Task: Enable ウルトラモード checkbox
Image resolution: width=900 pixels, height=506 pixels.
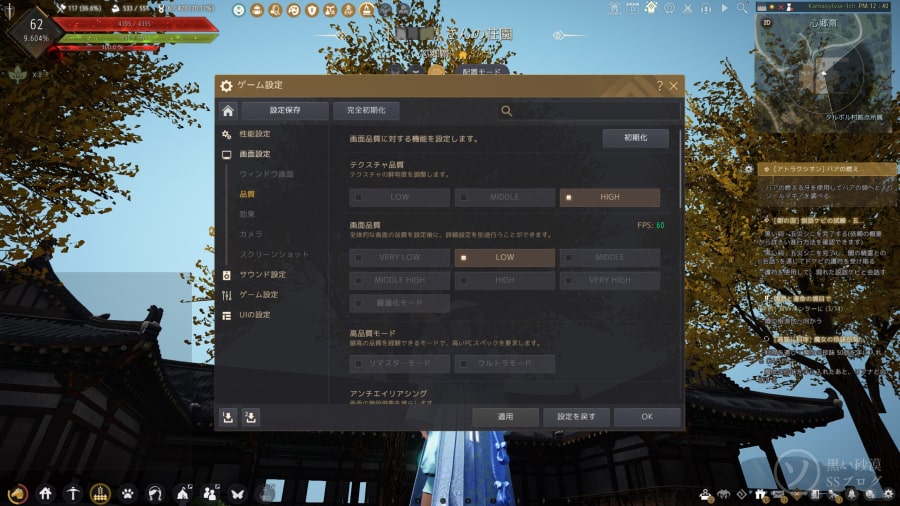Action: click(505, 364)
